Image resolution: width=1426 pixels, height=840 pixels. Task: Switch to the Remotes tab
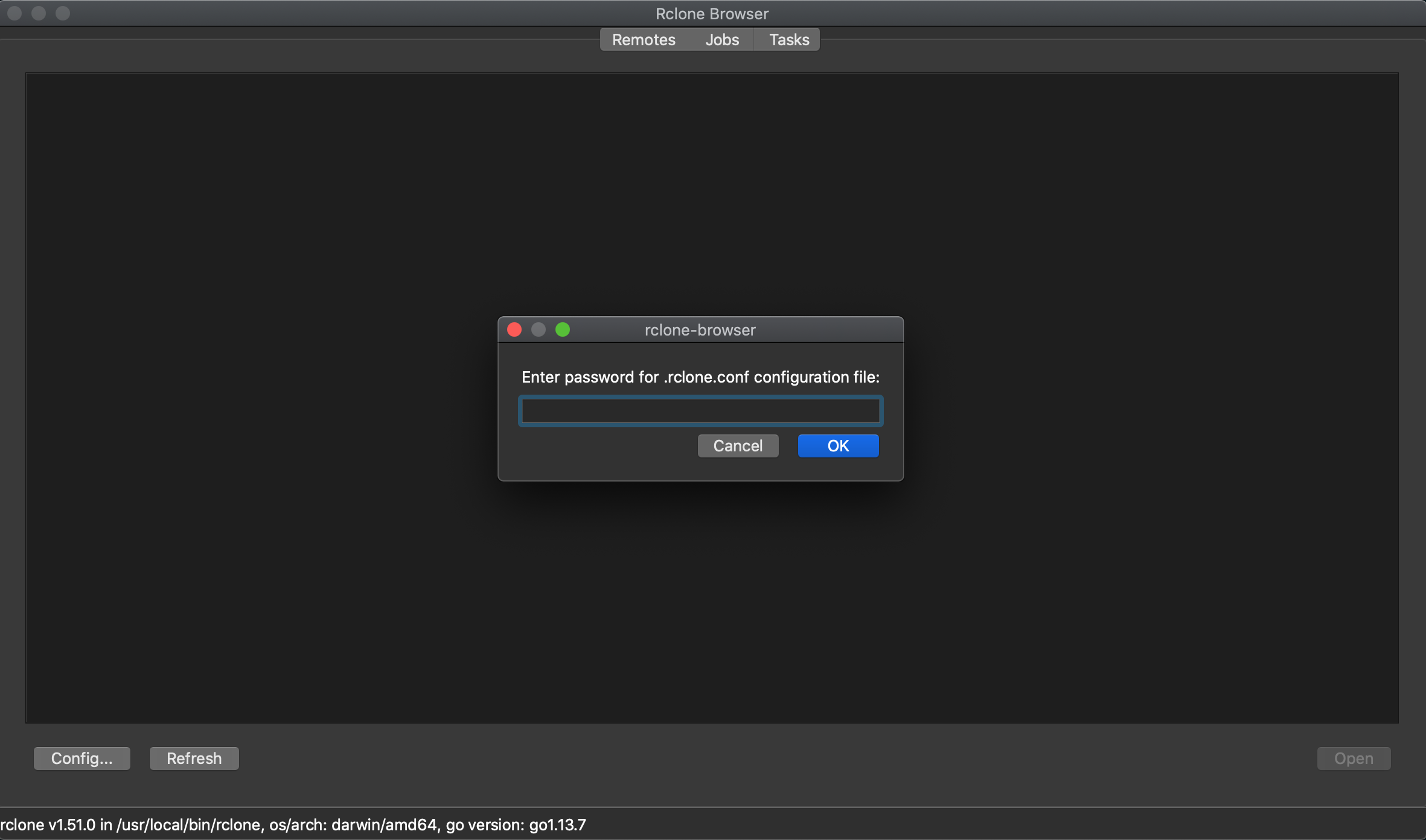coord(644,40)
